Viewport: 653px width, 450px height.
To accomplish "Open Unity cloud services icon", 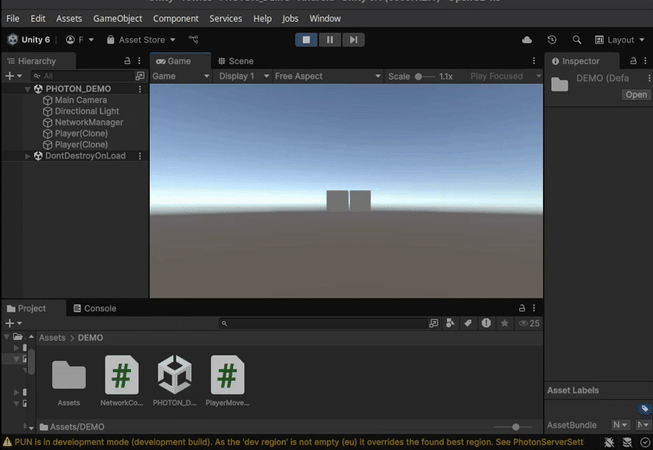I will tap(527, 40).
